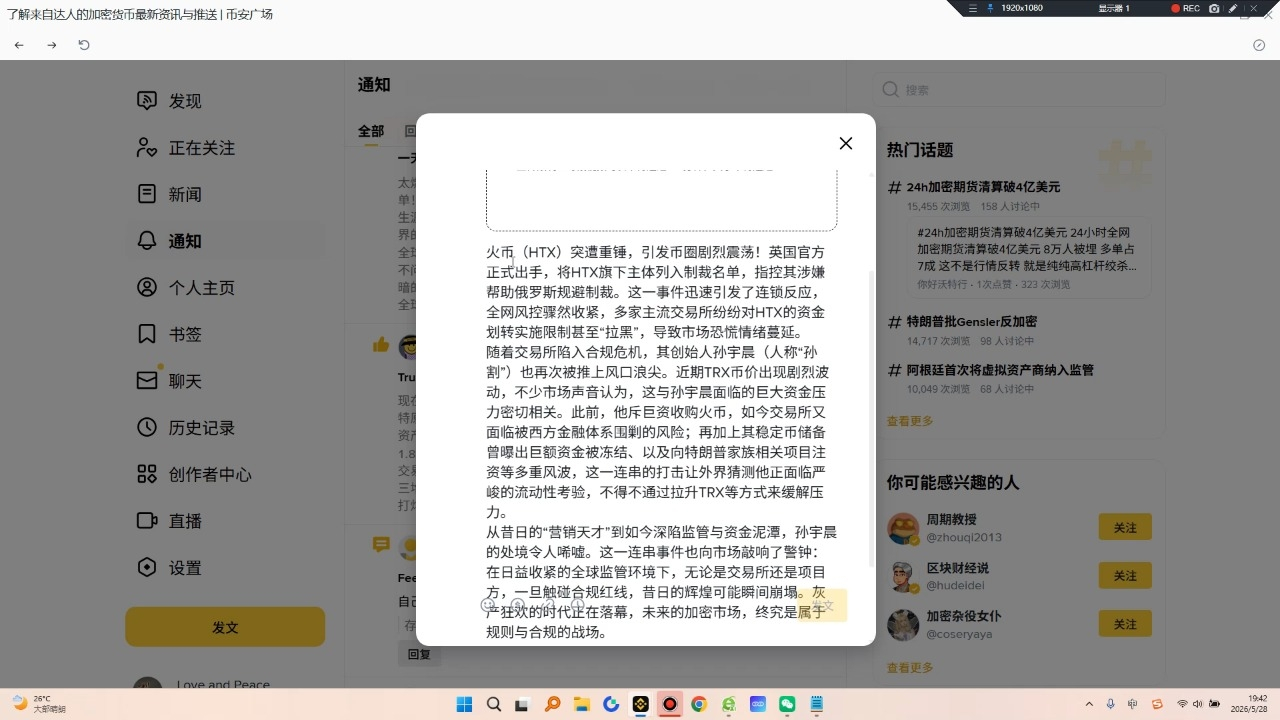Screen dimensions: 1280x720
Task: Open the weather widget showing 26°C
Action: [x=39, y=704]
